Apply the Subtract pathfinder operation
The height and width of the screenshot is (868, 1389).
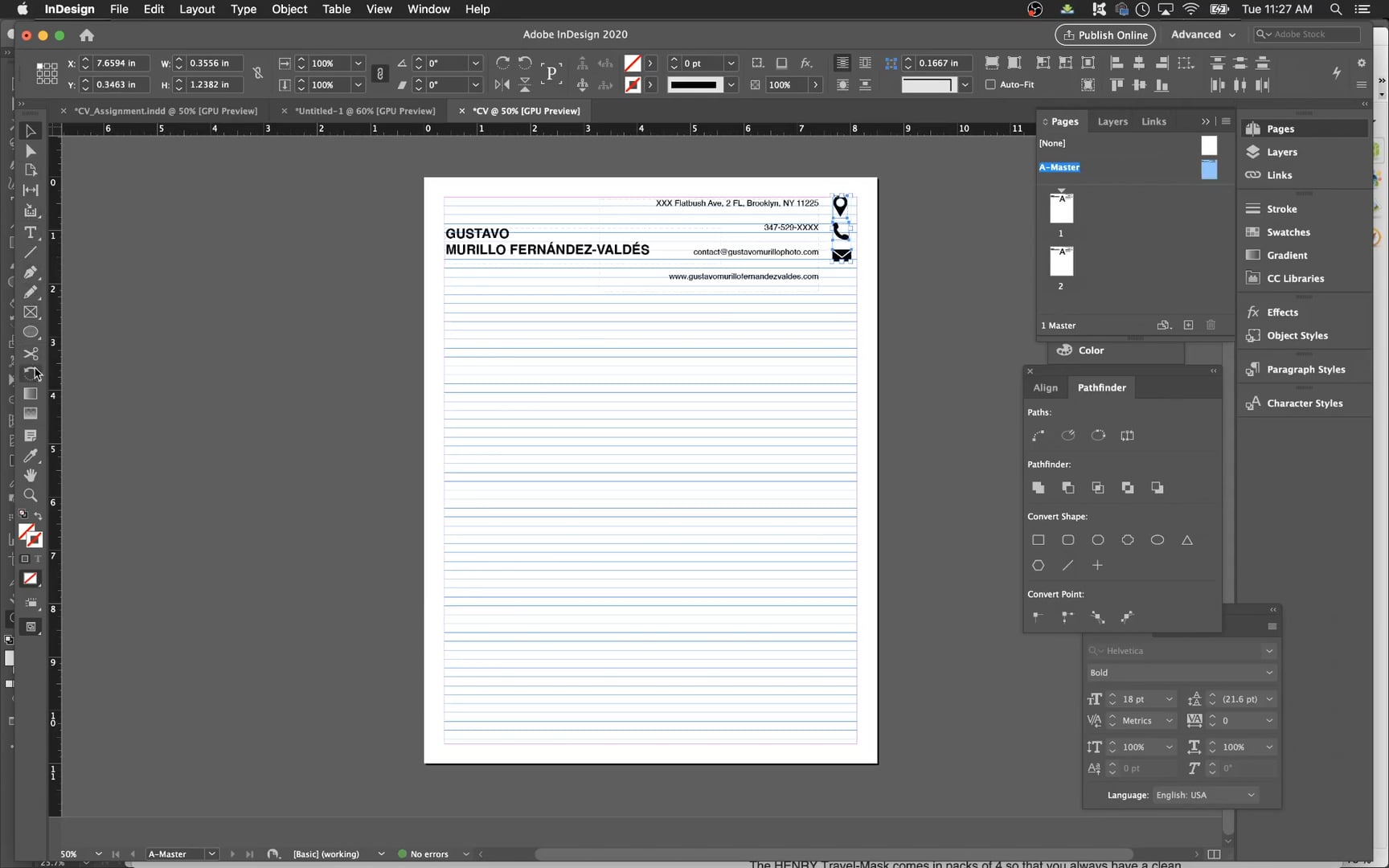1068,488
